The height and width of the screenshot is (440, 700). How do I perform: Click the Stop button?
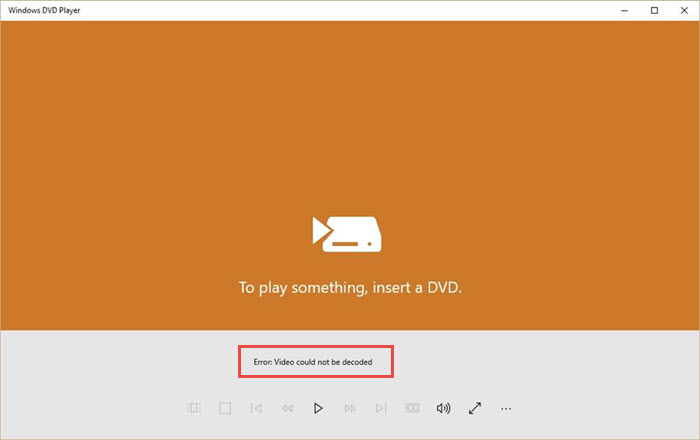pos(225,408)
